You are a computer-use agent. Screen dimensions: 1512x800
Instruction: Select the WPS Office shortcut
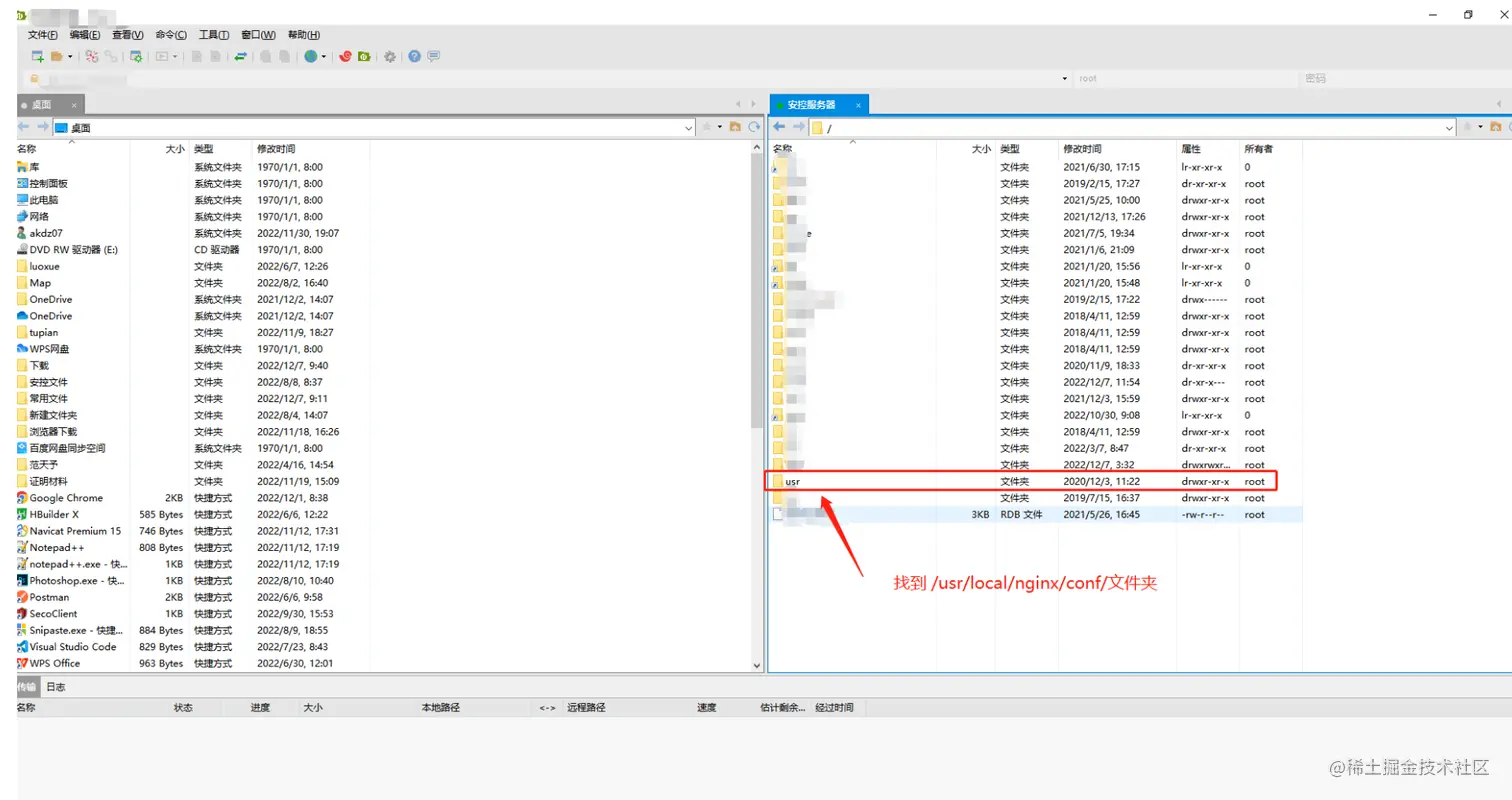[x=54, y=663]
